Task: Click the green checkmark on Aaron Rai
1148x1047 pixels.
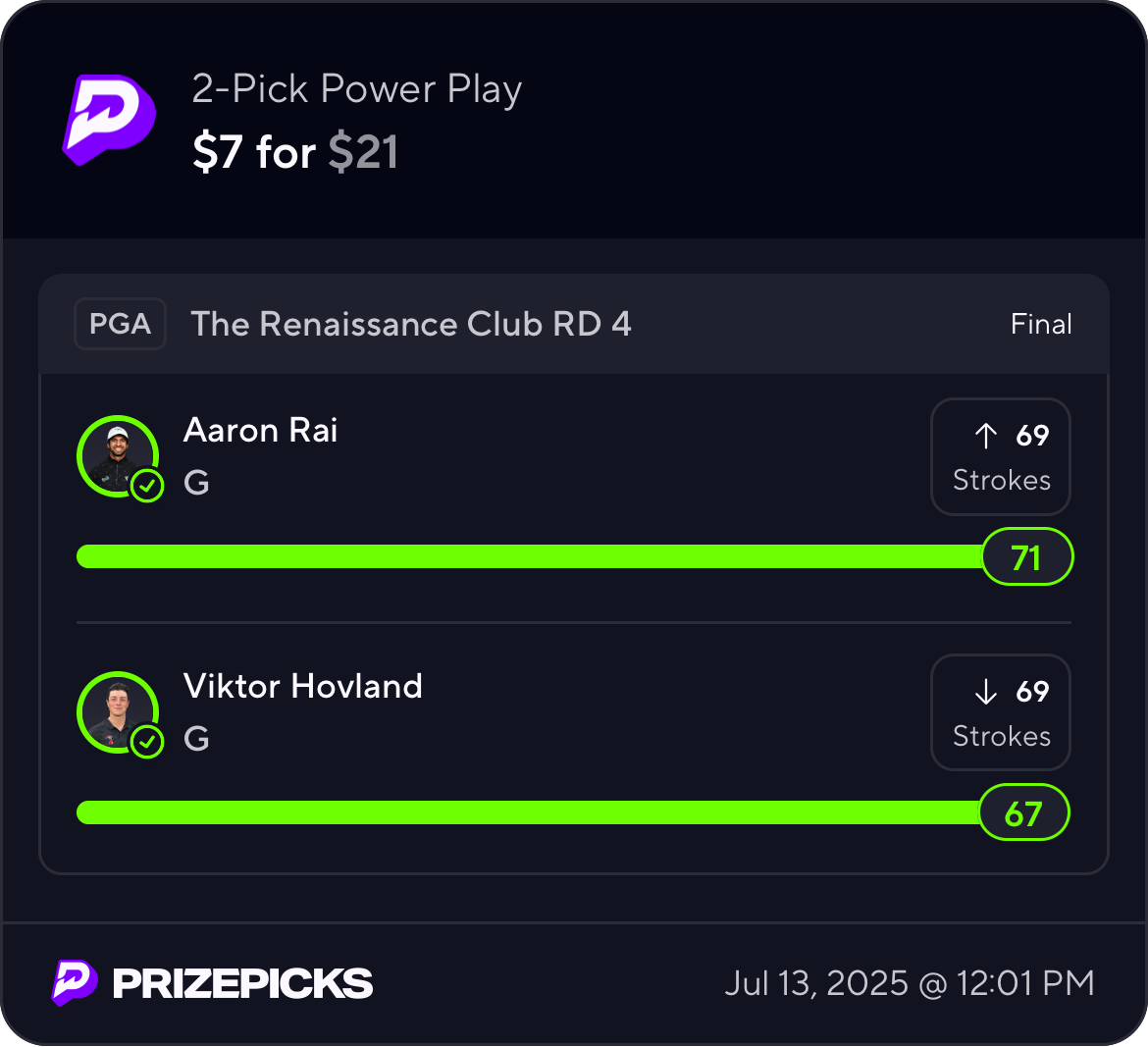Action: pos(147,485)
